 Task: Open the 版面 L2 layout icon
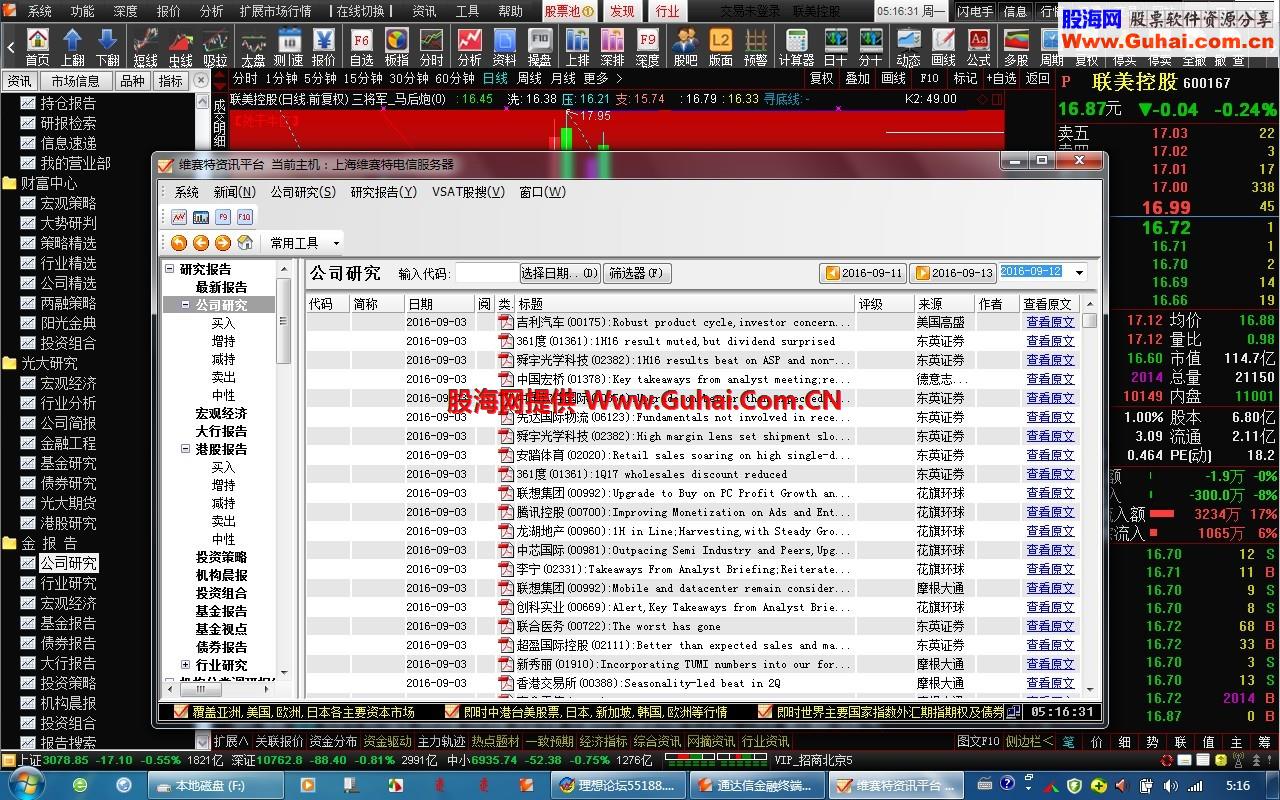721,46
